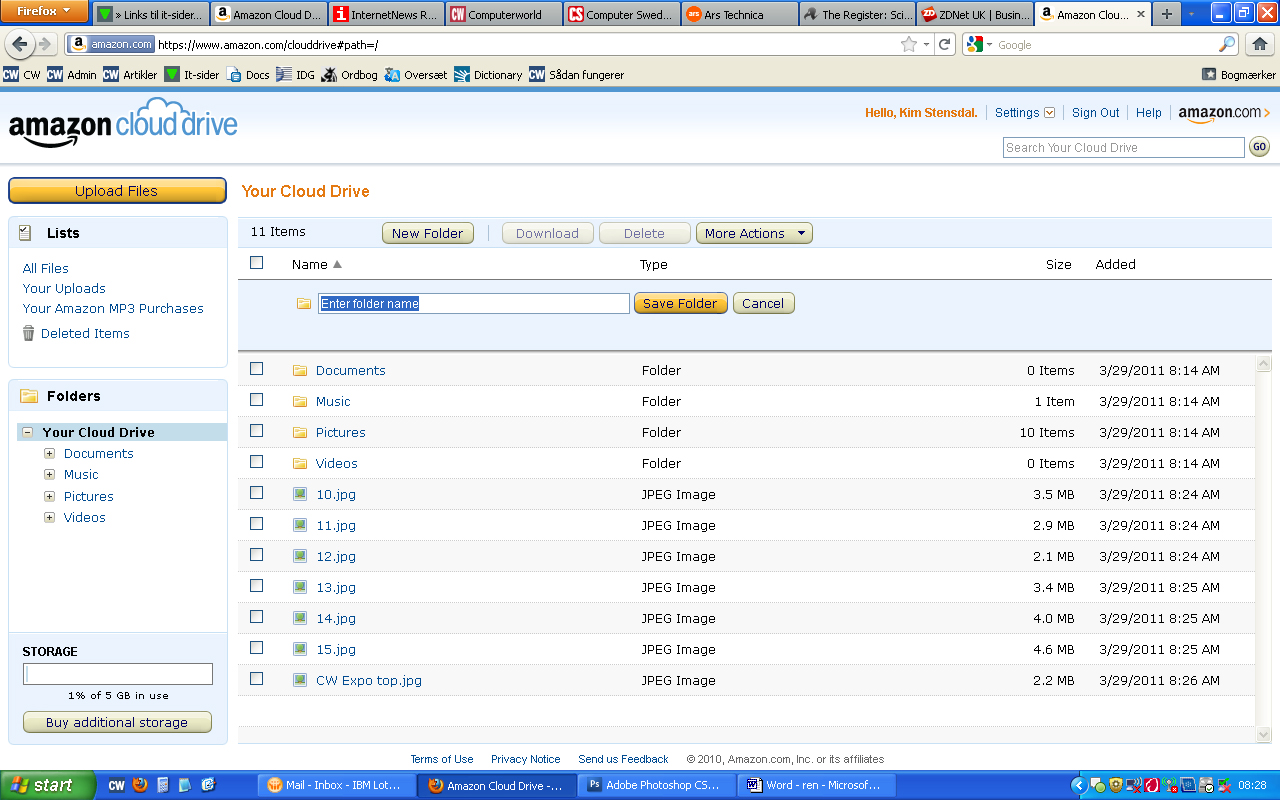Click the storage usage progress bar
The height and width of the screenshot is (800, 1280).
point(118,674)
